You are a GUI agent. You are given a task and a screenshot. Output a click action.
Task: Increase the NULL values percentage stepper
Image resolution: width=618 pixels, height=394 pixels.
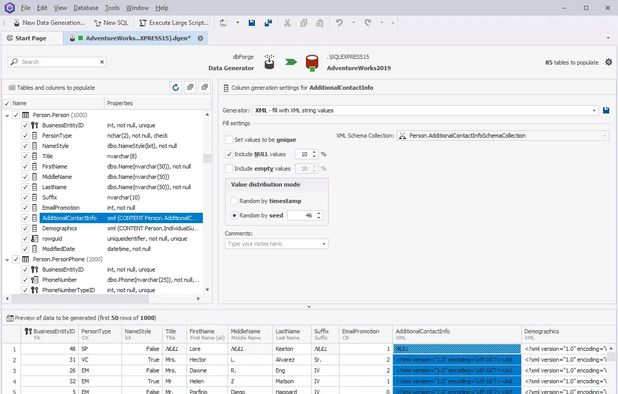(x=314, y=152)
